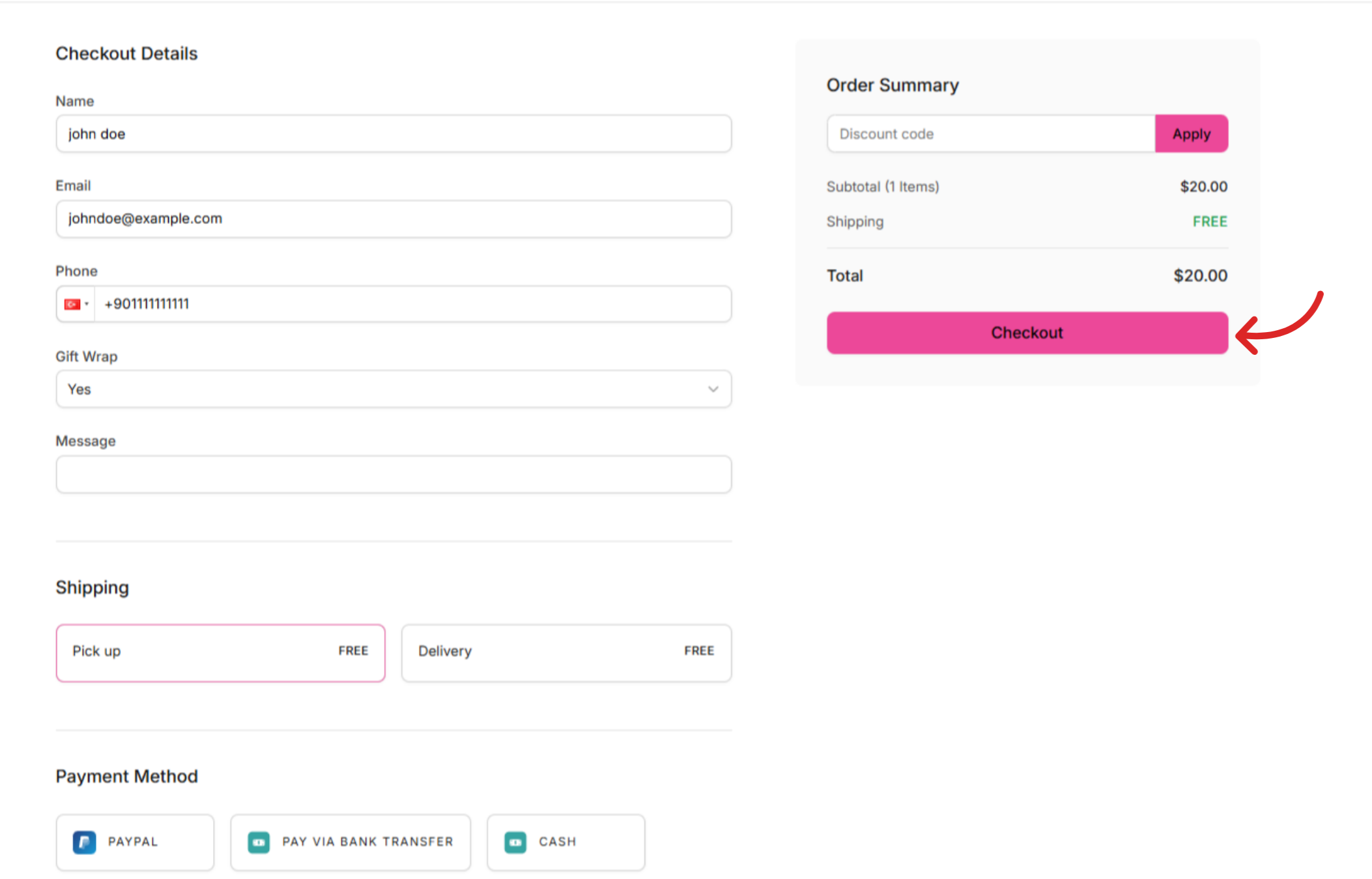Image resolution: width=1372 pixels, height=879 pixels.
Task: Click the PayPal logo icon
Action: click(84, 842)
